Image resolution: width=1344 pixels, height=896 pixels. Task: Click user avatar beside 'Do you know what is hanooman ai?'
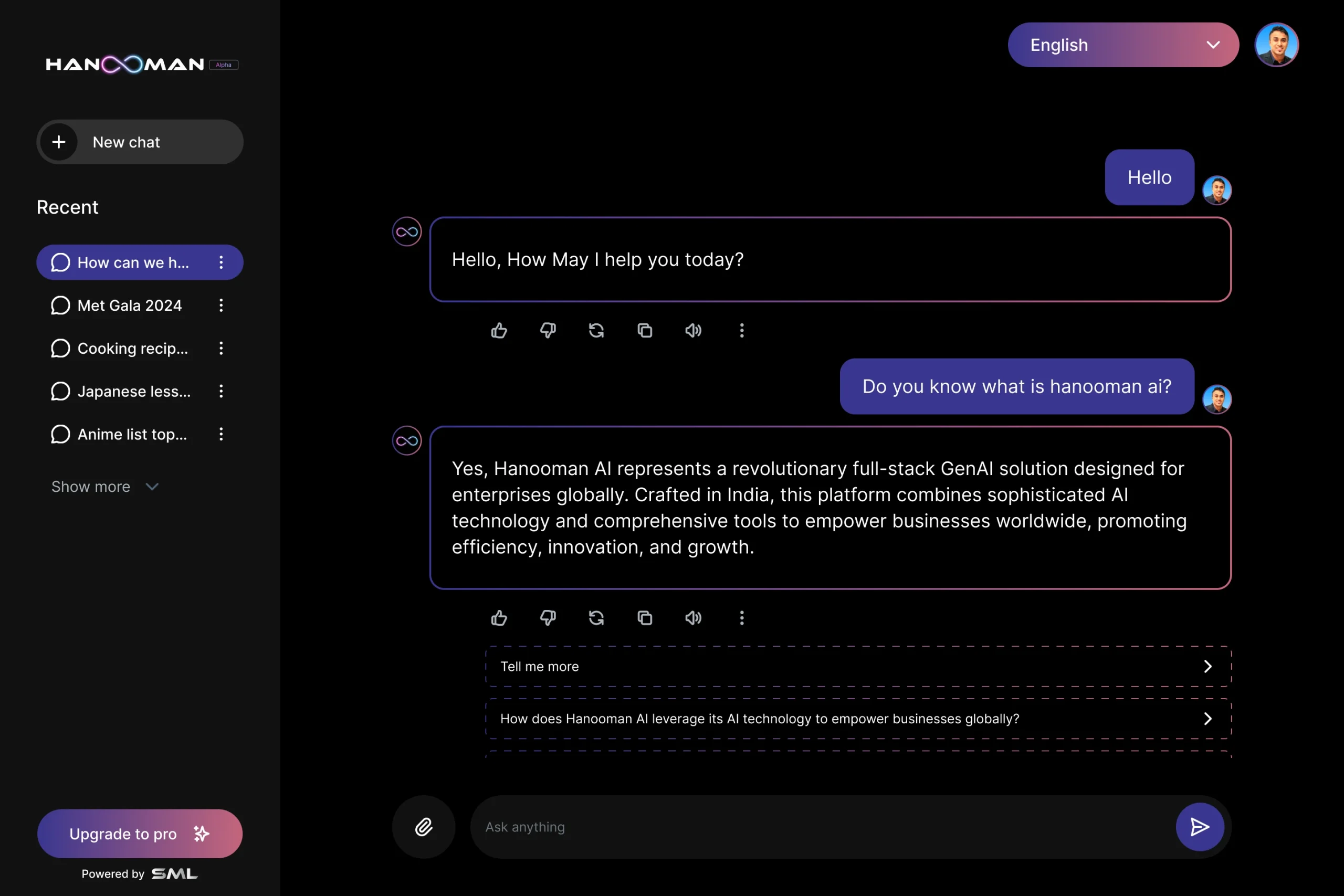[x=1216, y=399]
